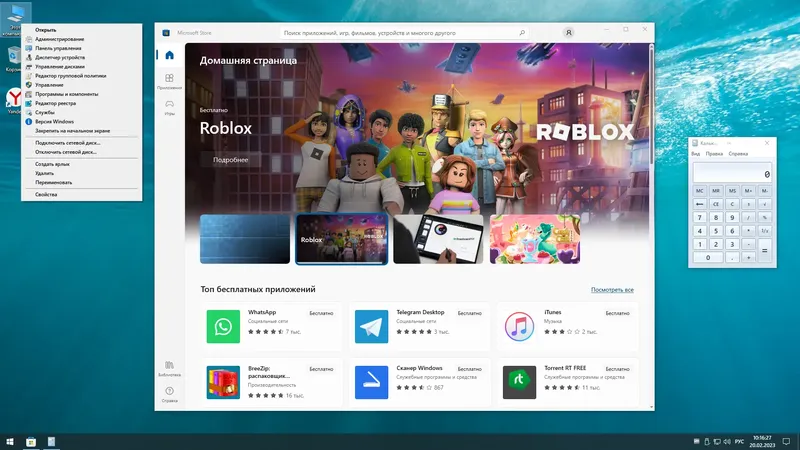Click the MC button in Calculator
This screenshot has height=450, width=800.
click(699, 191)
